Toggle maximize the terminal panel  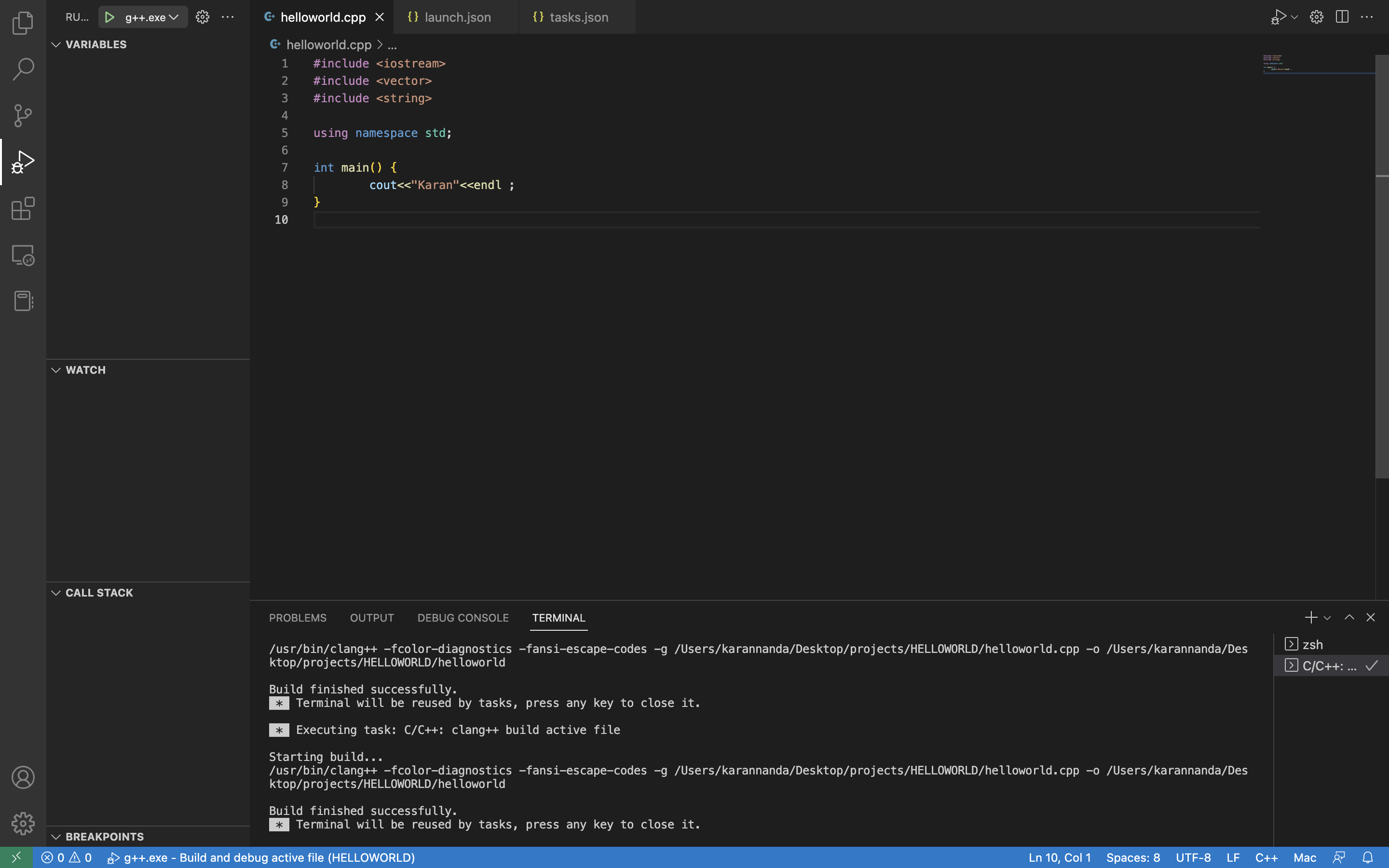[x=1349, y=617]
